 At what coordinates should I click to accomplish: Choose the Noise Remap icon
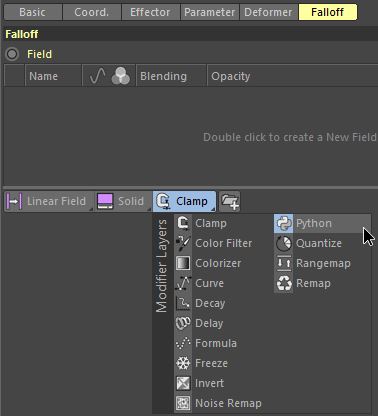pyautogui.click(x=183, y=403)
